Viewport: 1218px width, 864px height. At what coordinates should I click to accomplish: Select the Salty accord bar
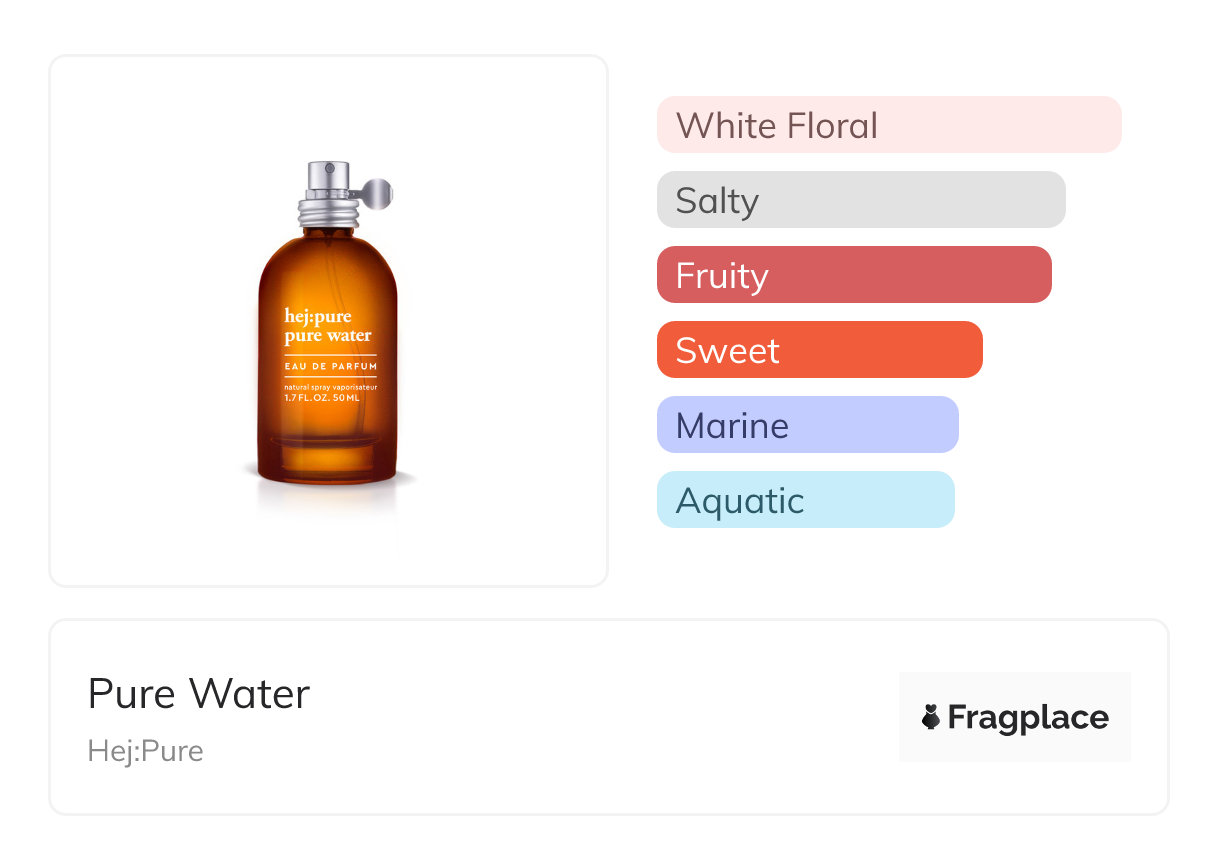tap(860, 200)
